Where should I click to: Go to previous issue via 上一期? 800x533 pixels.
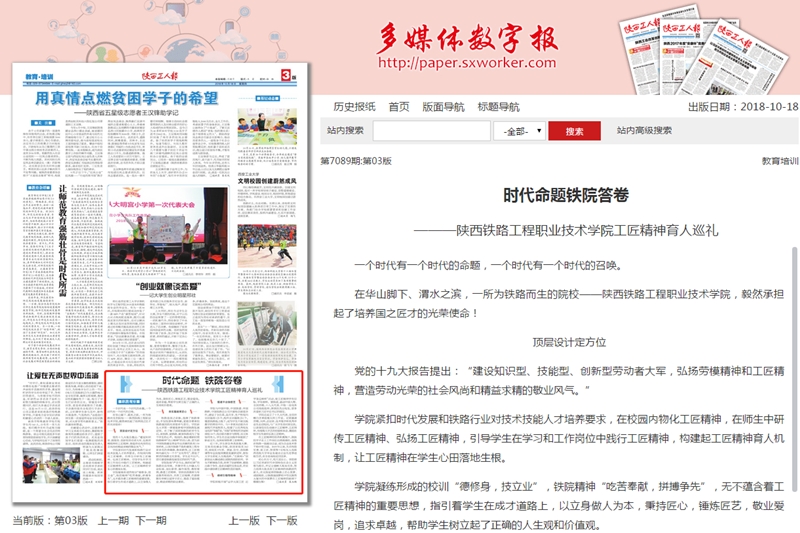(x=114, y=521)
